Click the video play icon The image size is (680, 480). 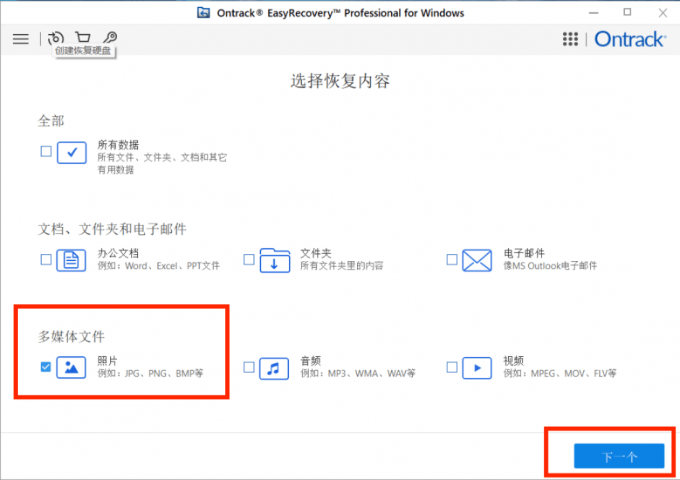coord(478,368)
